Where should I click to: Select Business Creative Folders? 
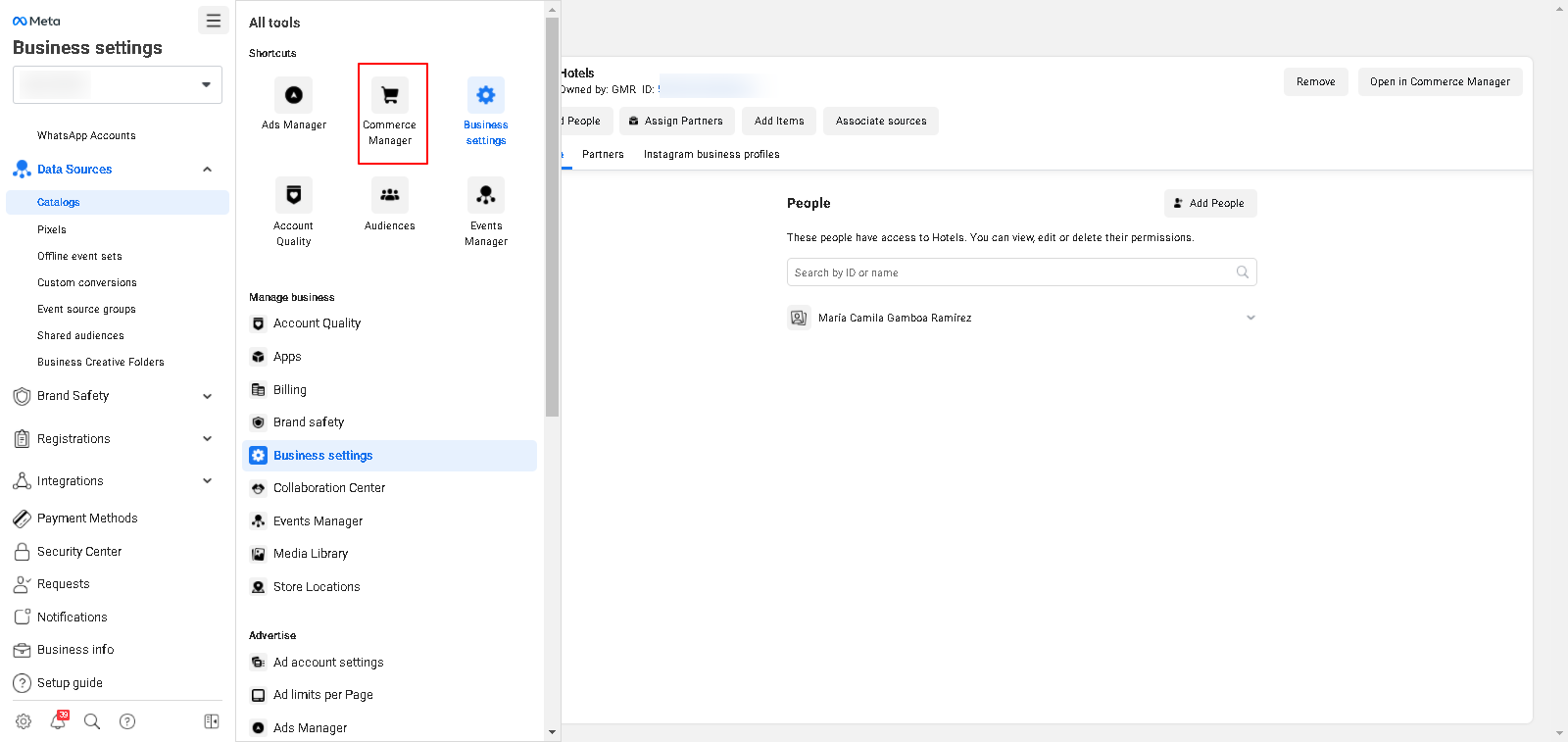point(101,363)
